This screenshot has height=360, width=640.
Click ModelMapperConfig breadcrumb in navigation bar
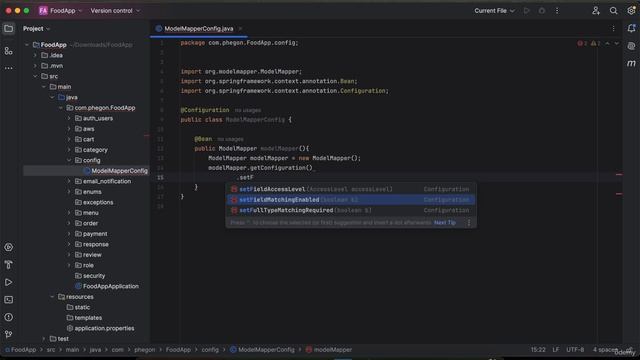(x=262, y=350)
